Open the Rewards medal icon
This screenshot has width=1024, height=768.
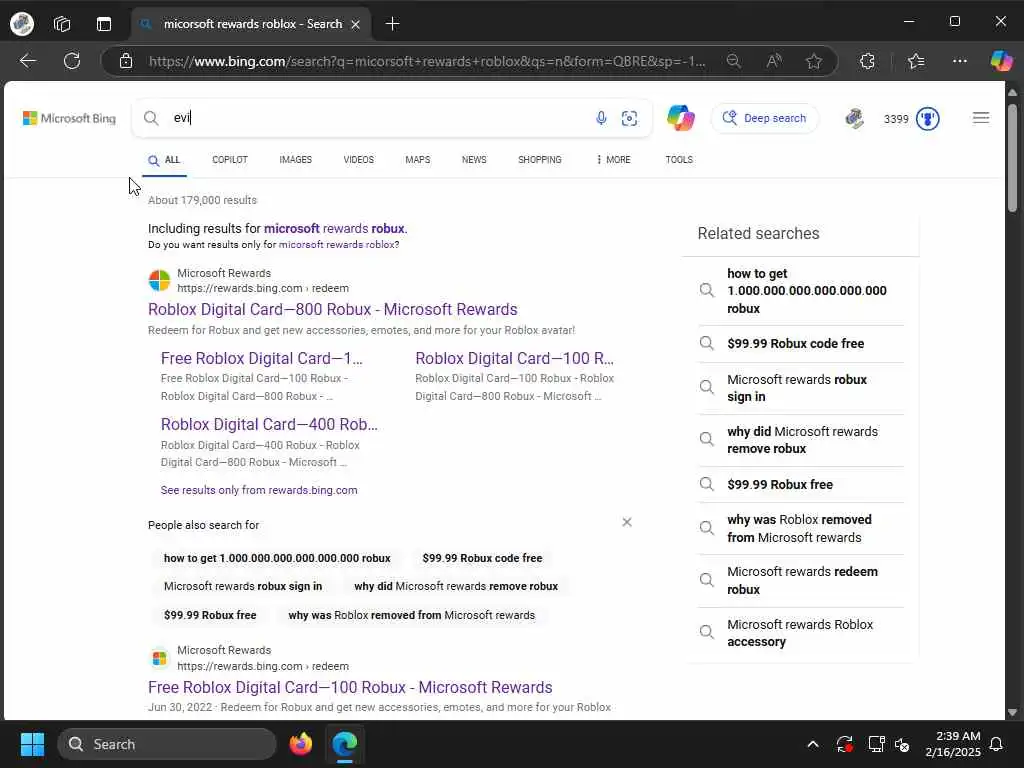click(928, 119)
